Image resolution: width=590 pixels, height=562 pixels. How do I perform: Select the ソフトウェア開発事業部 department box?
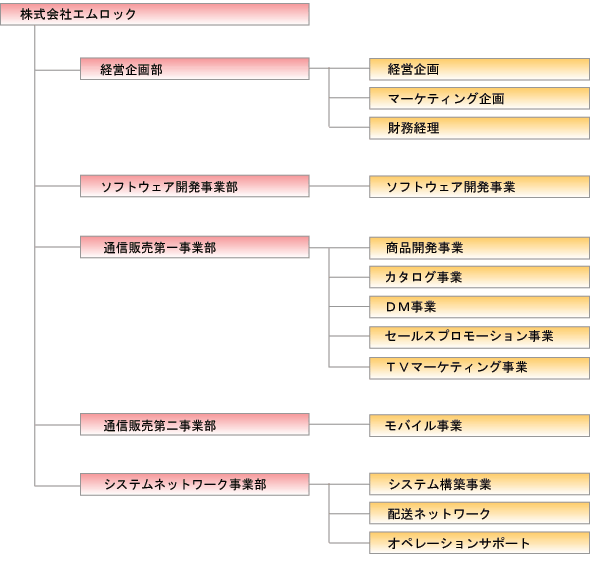coord(195,186)
